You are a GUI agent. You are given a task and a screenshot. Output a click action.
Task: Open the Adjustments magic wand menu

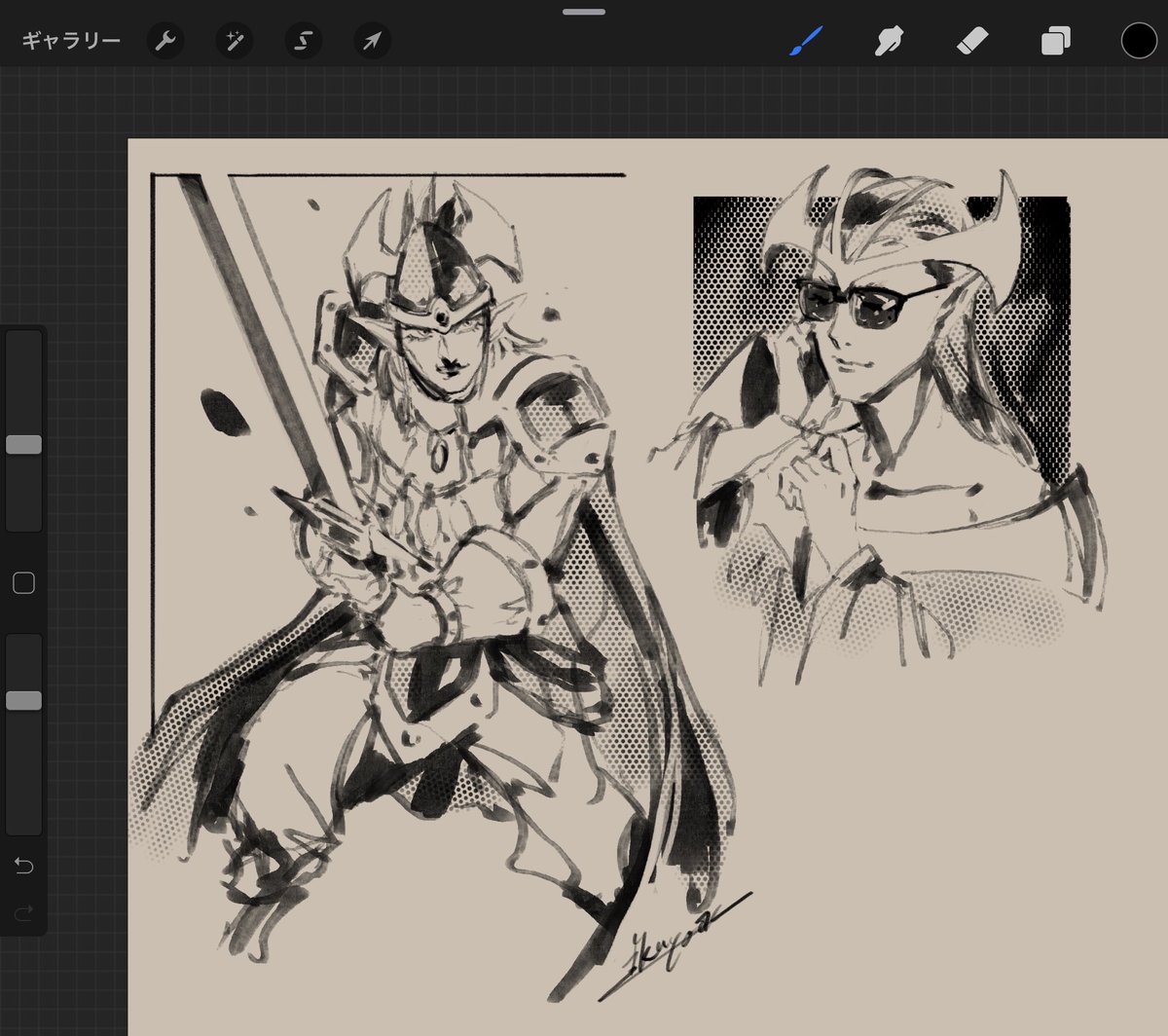235,41
